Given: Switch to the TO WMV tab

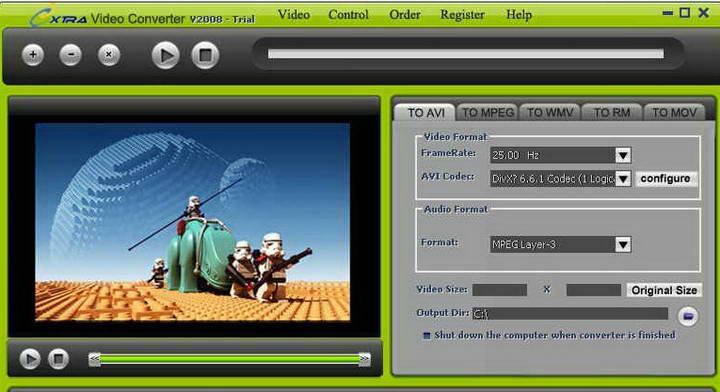Looking at the screenshot, I should (x=550, y=112).
